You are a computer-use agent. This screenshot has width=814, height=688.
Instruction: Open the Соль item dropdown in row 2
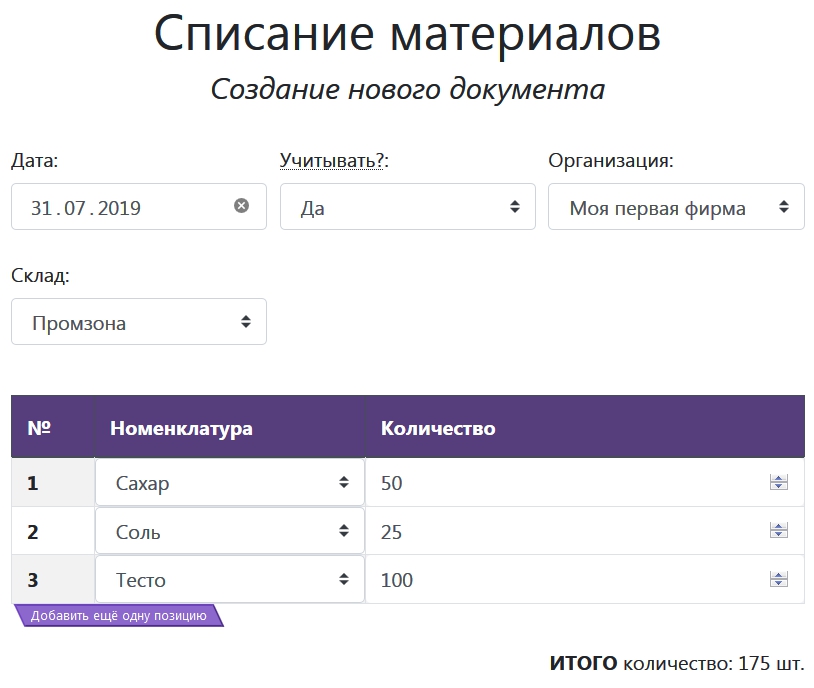pos(230,532)
